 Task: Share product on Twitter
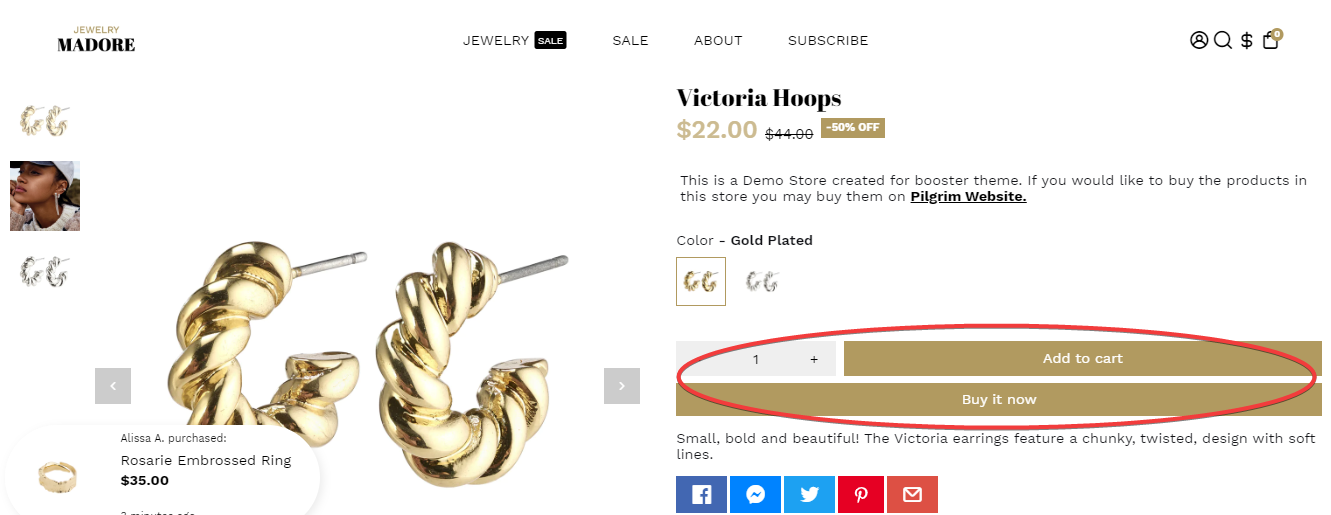coord(810,495)
